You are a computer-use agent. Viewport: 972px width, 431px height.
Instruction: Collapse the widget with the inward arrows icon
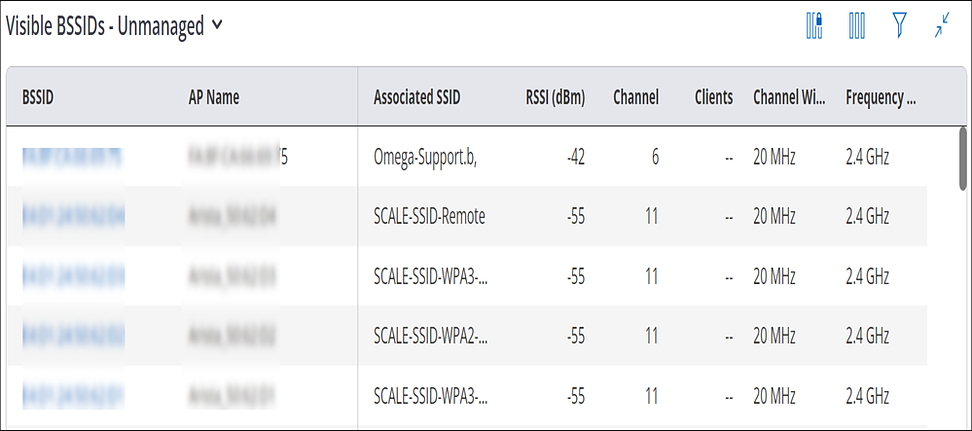tap(942, 27)
